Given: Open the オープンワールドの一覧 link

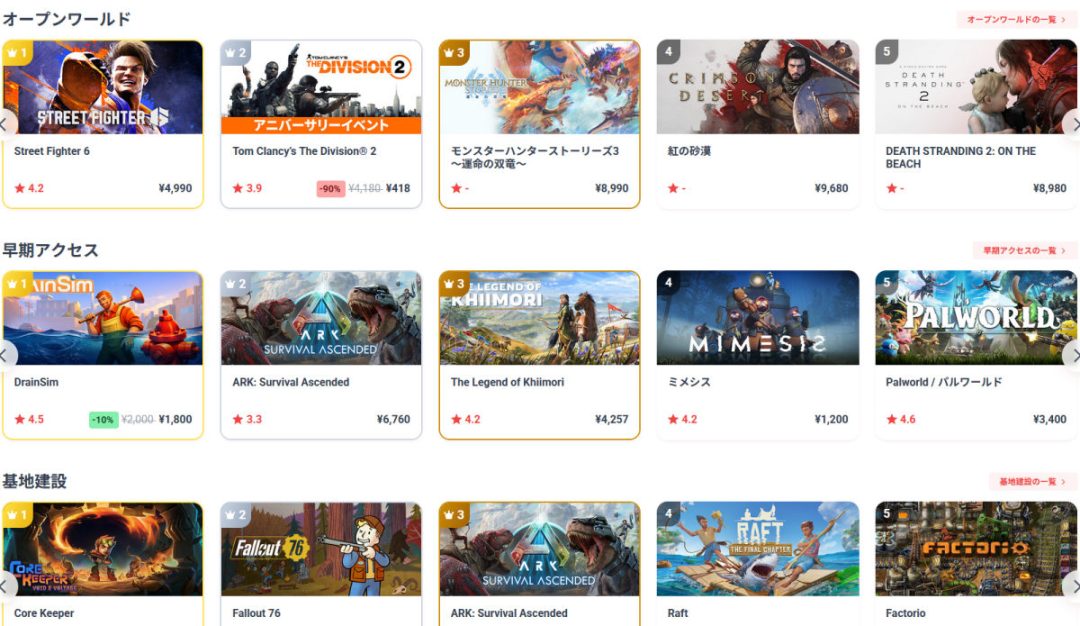Looking at the screenshot, I should click(x=1015, y=19).
